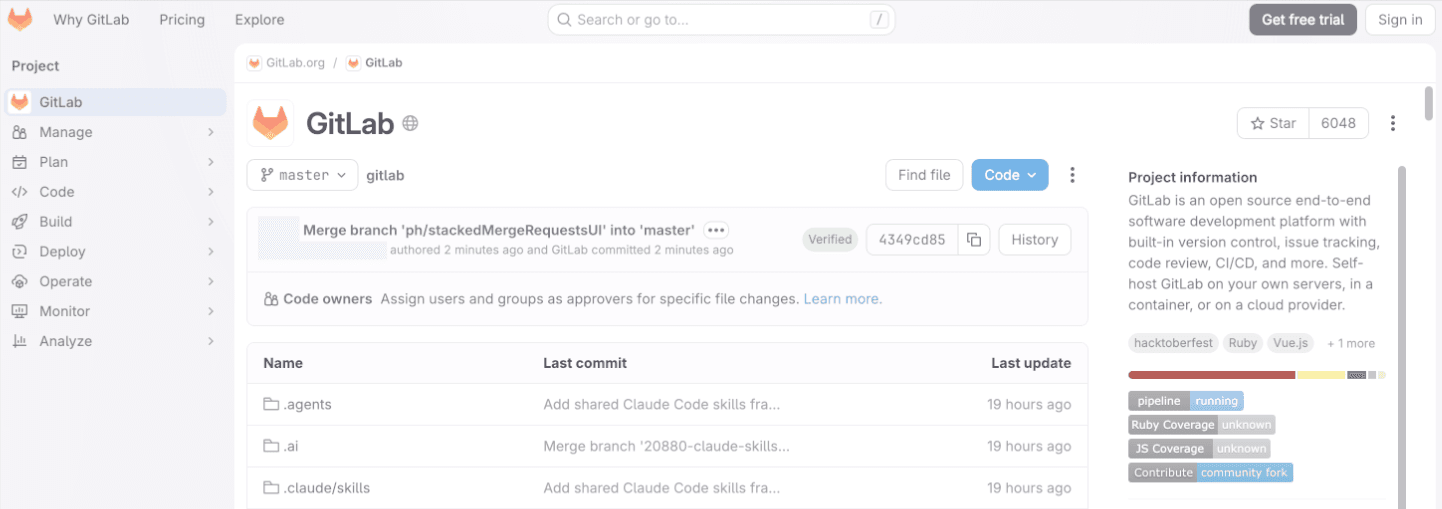Open the Build rocket icon in sidebar
Viewport: 1442px width, 509px height.
click(x=19, y=222)
